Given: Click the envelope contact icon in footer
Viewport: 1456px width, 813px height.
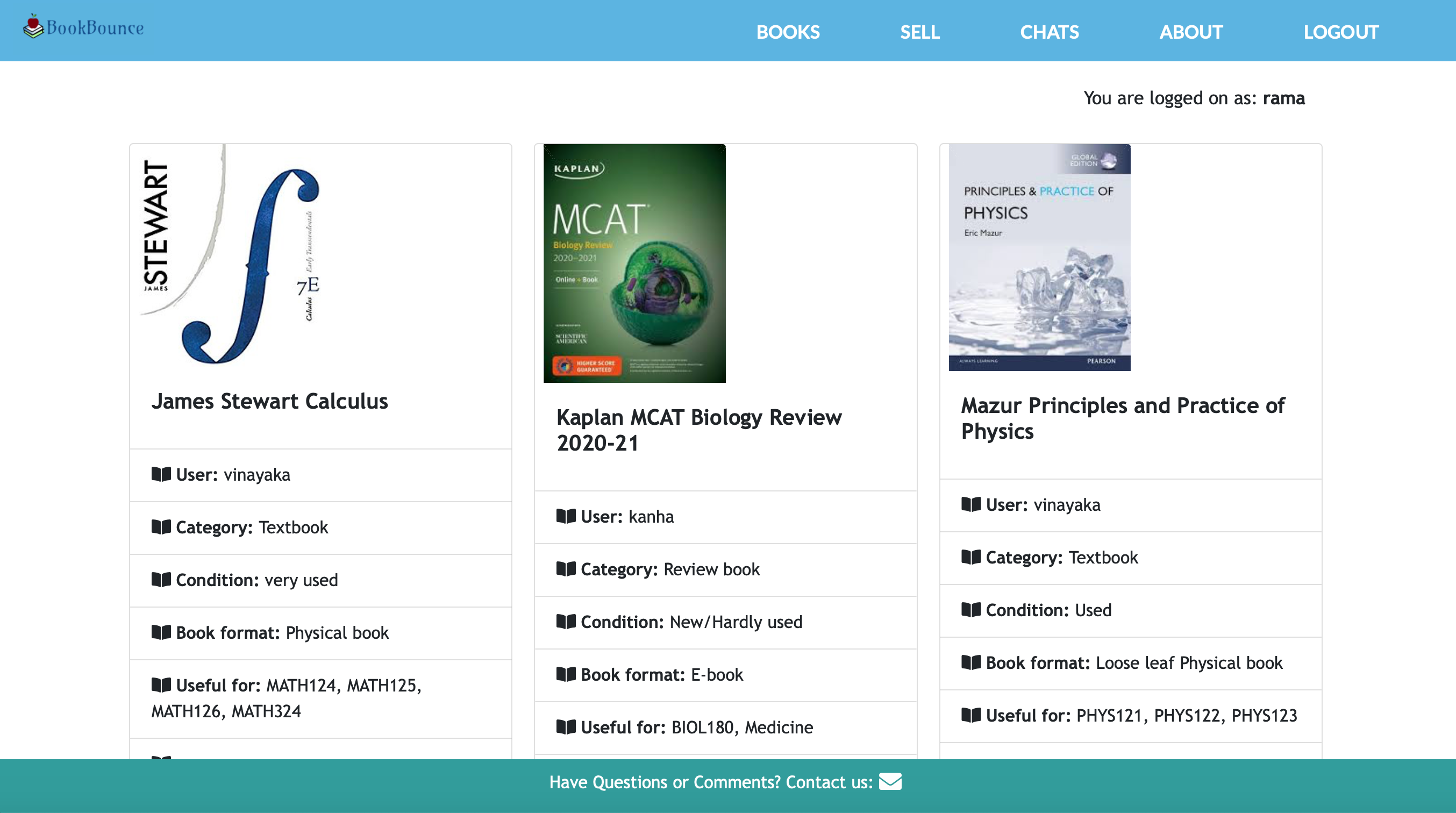Looking at the screenshot, I should pyautogui.click(x=890, y=781).
